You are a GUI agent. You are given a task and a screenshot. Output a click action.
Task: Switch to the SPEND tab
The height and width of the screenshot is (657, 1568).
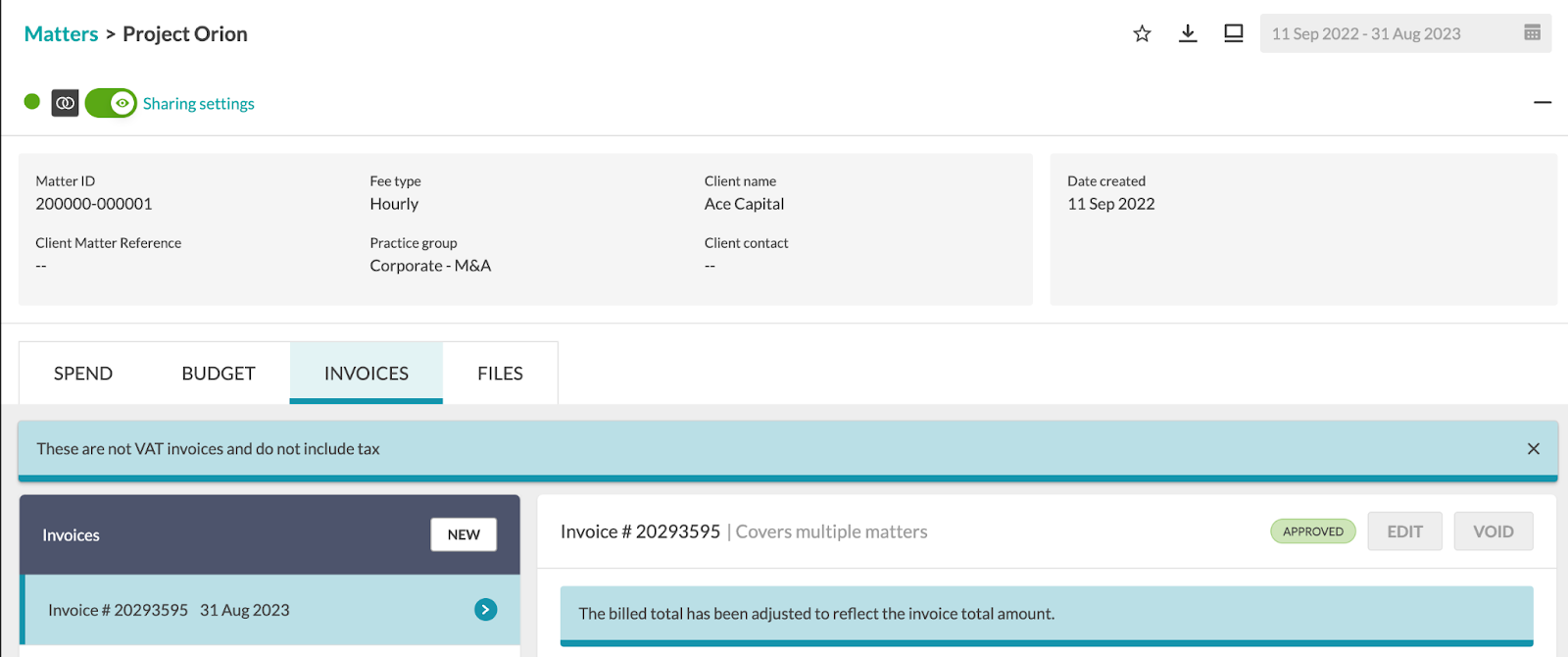point(83,374)
